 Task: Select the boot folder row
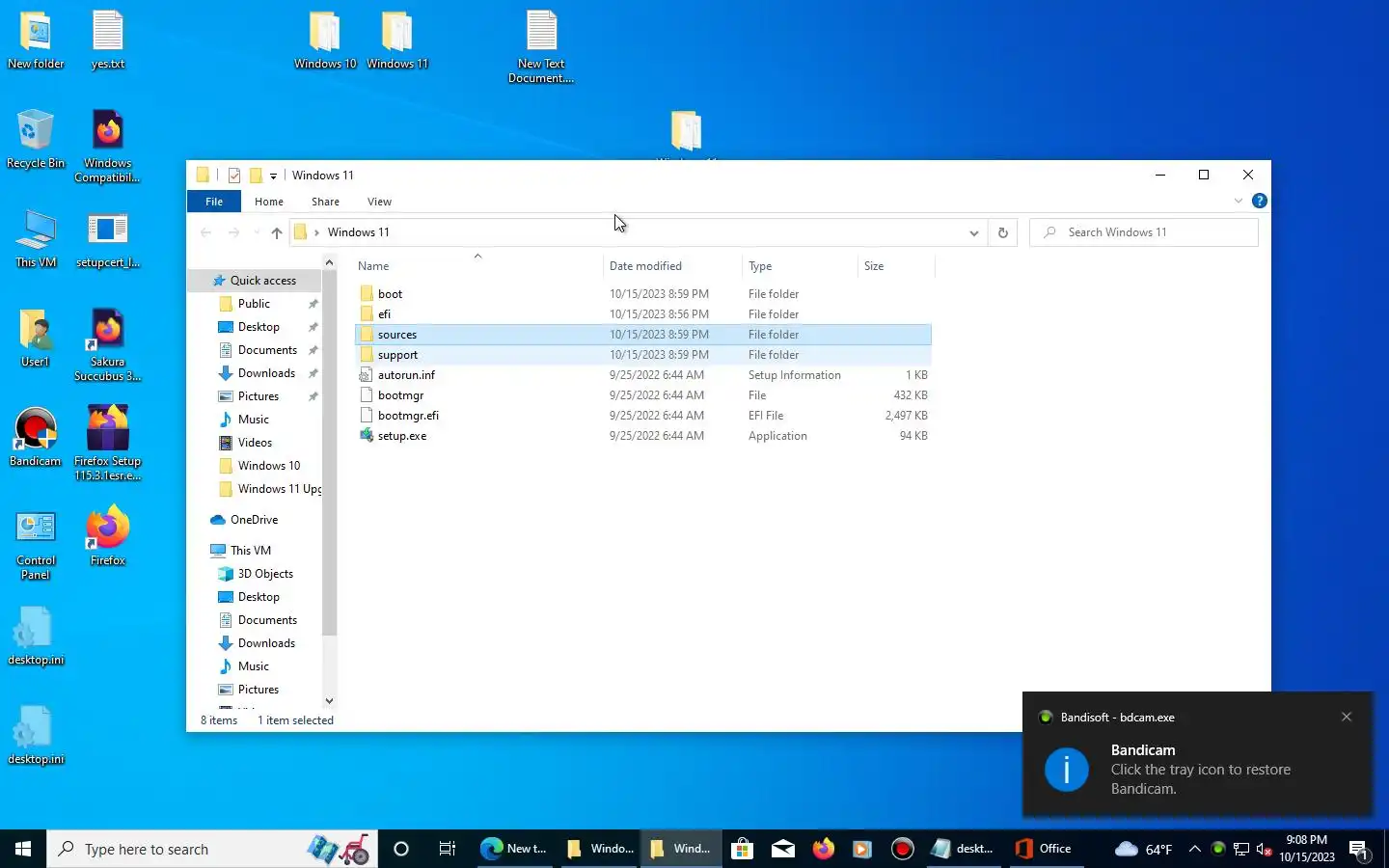tap(642, 294)
